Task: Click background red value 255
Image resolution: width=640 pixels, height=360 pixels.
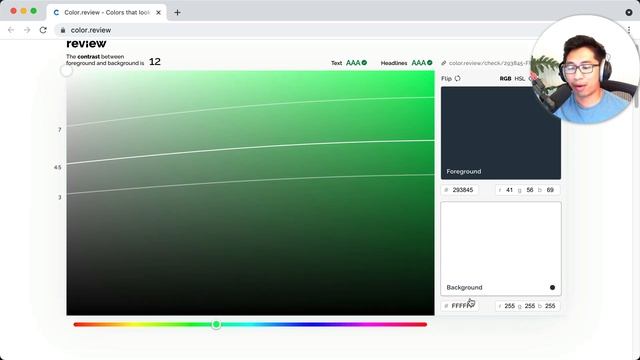Action: (510, 306)
